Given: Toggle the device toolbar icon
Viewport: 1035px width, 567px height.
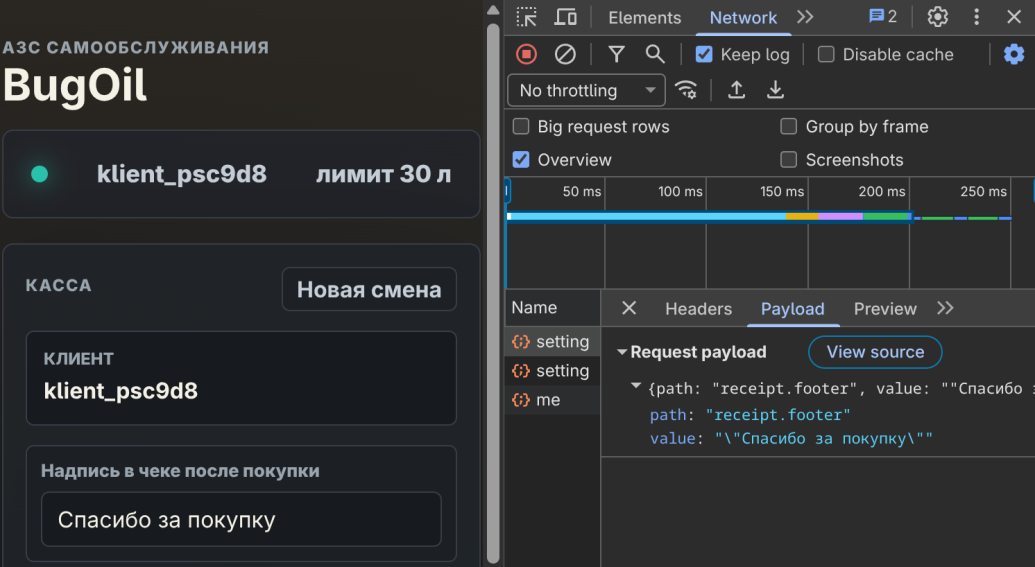Looking at the screenshot, I should coord(565,17).
